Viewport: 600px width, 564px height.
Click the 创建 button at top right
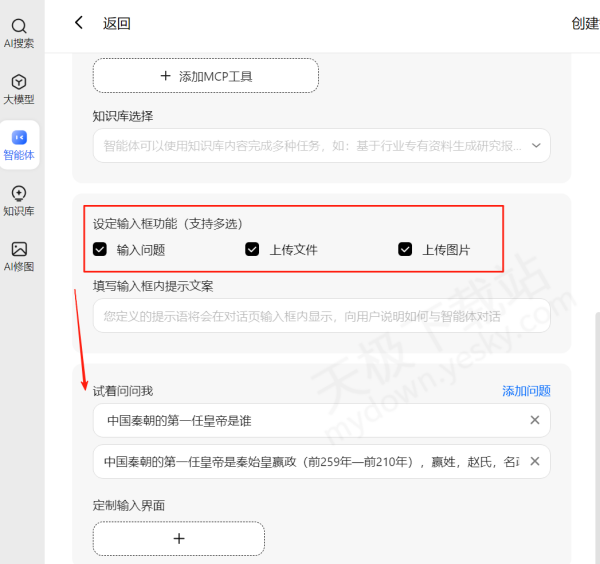(x=585, y=23)
